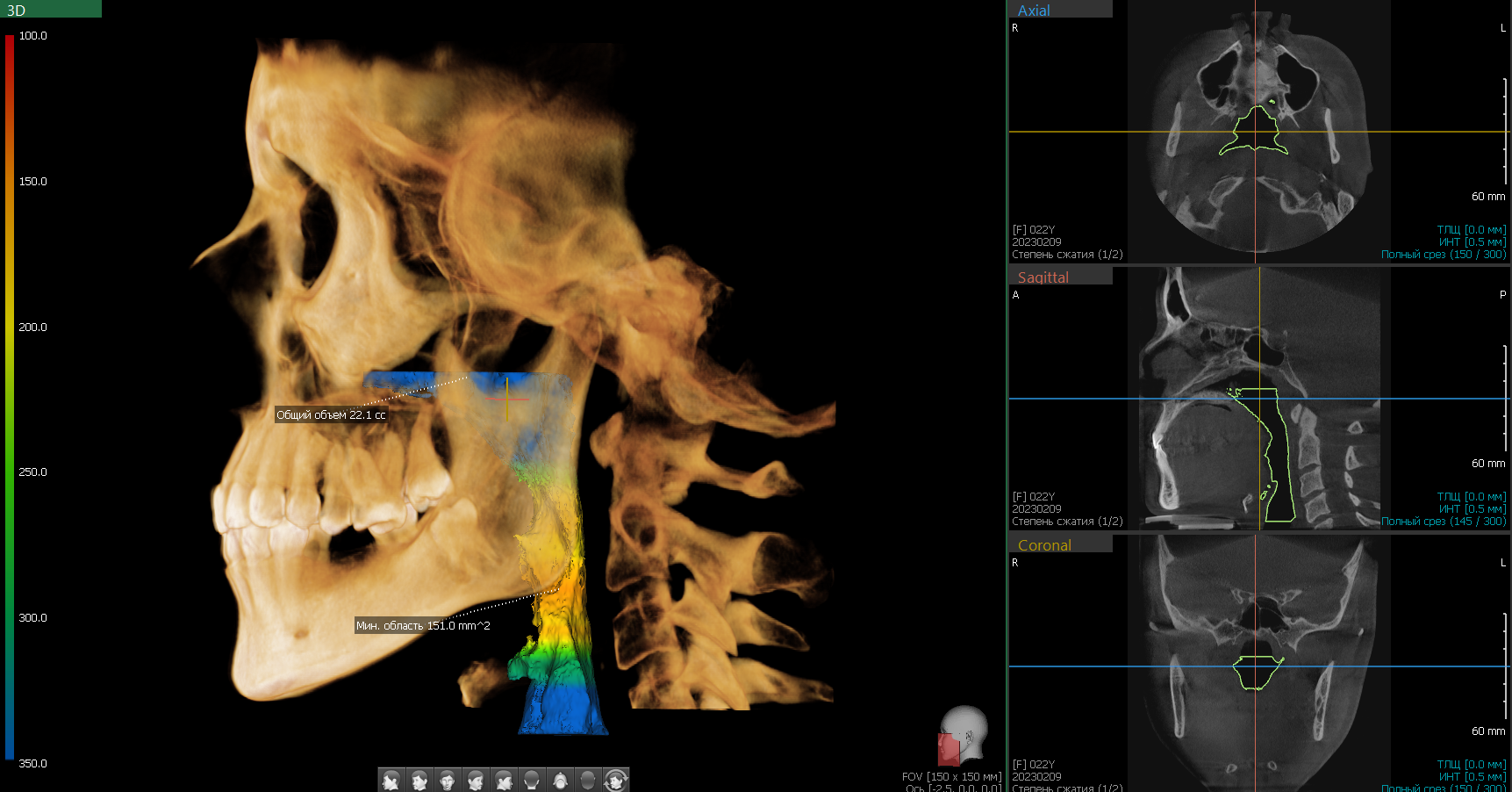Viewport: 1512px width, 792px height.
Task: Click the Axial slice counter (150 / 300)
Action: coord(1477,255)
